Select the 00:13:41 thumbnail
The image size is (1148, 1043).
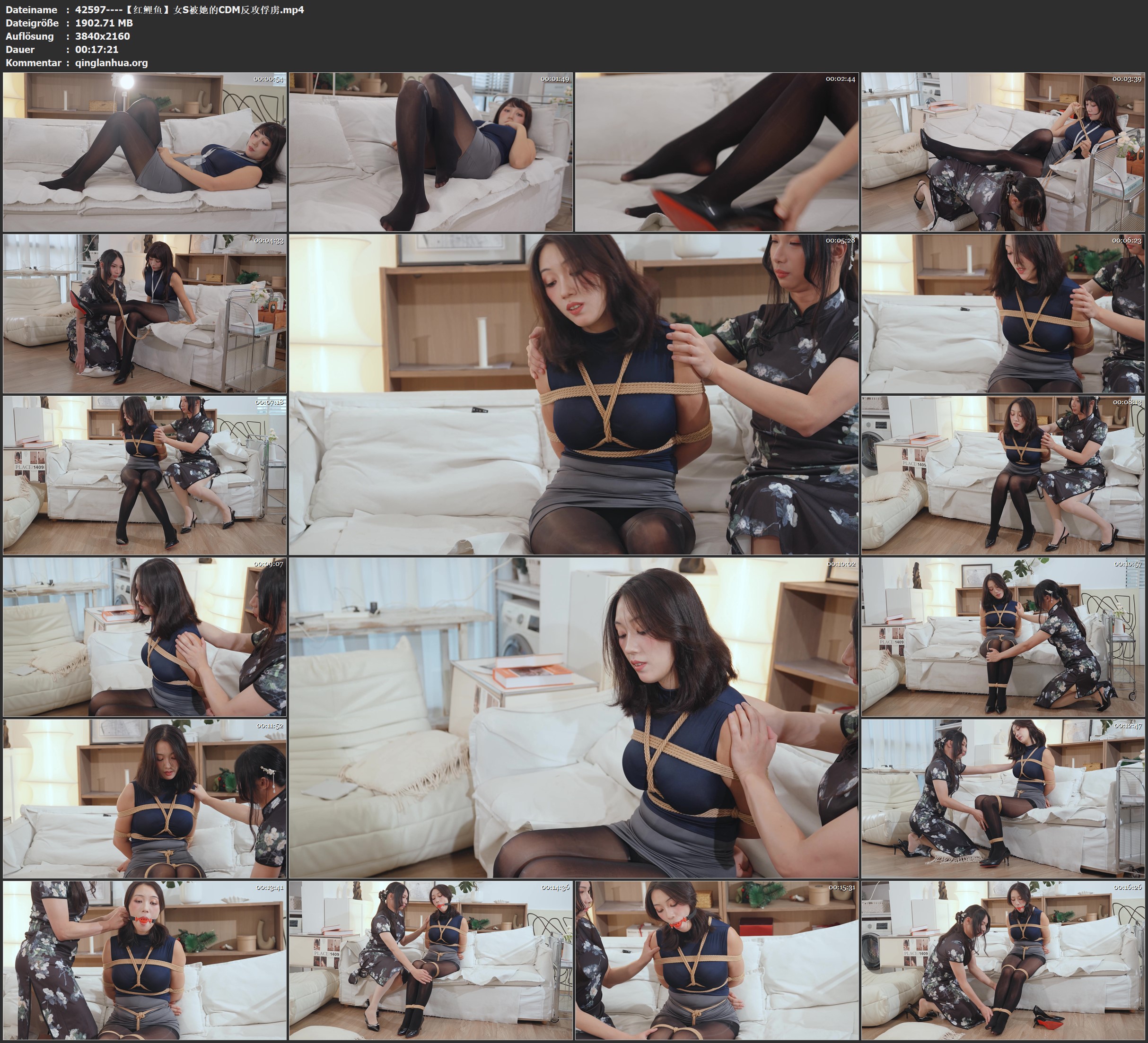[145, 960]
